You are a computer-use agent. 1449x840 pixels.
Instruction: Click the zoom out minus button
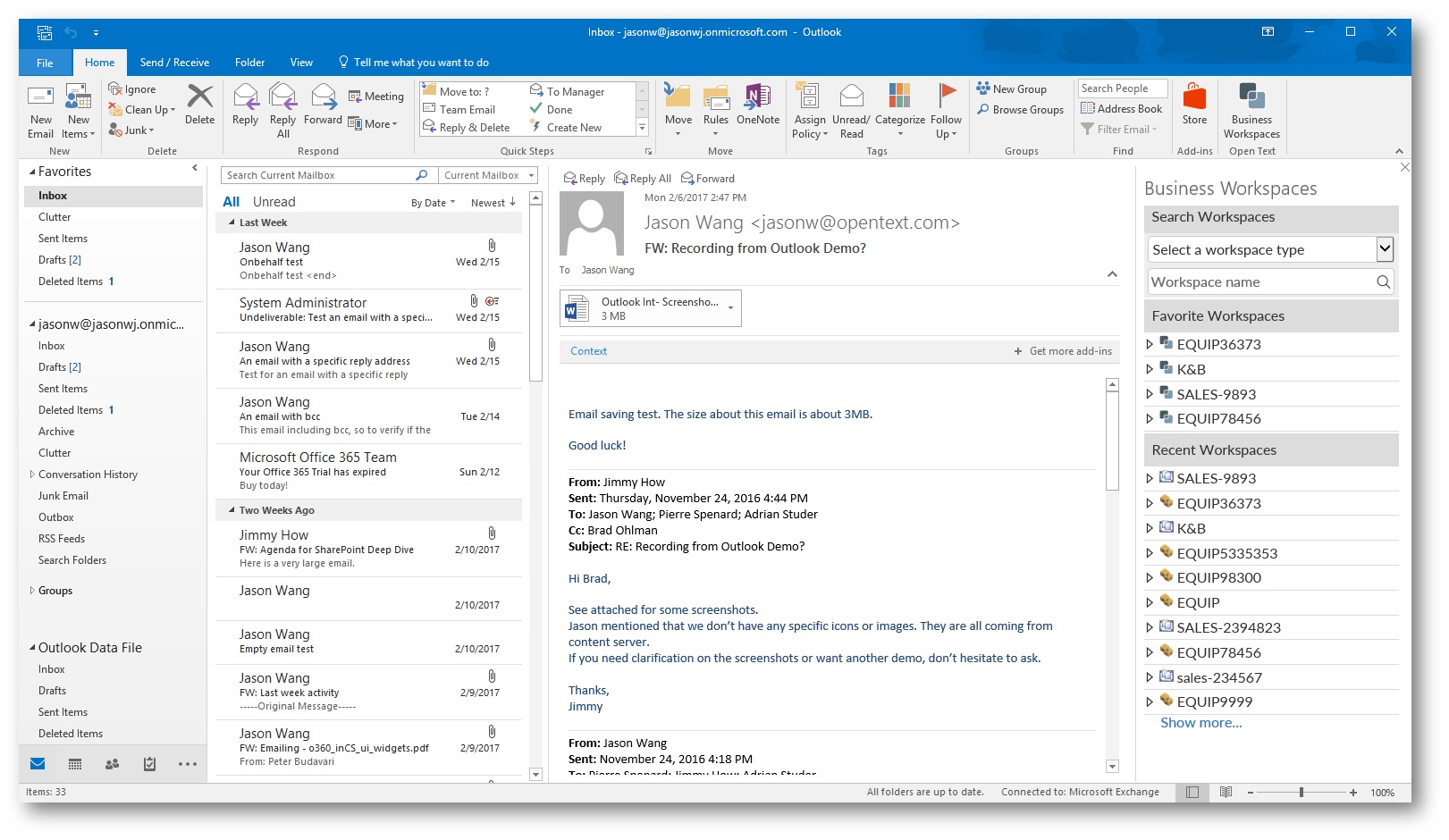(1251, 793)
